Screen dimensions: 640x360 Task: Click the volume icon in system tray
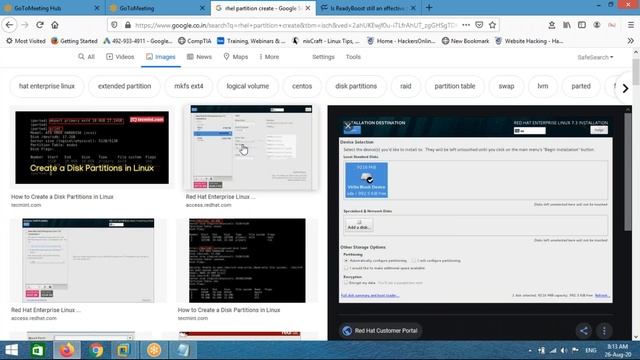pos(564,350)
